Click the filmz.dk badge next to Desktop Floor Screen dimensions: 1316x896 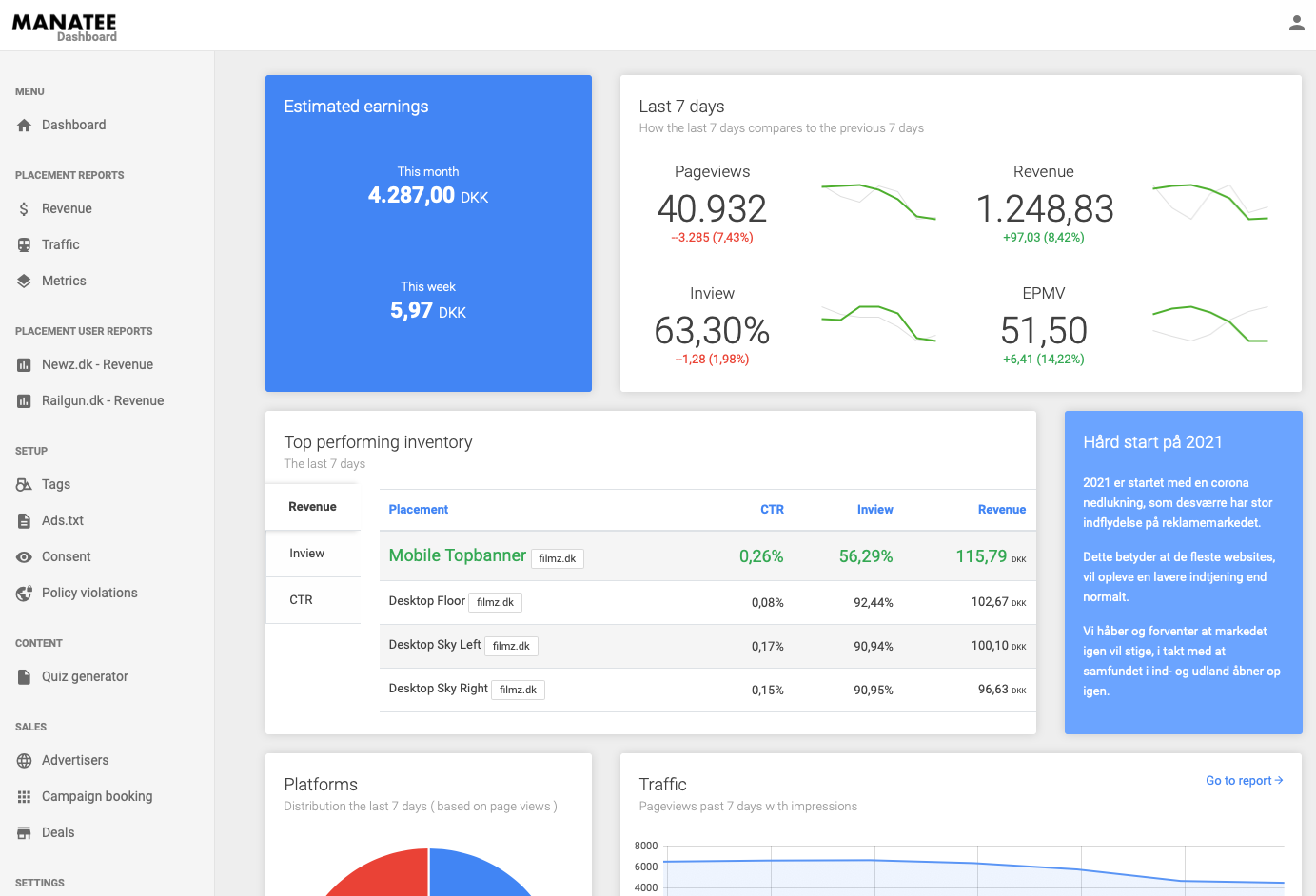(x=495, y=602)
